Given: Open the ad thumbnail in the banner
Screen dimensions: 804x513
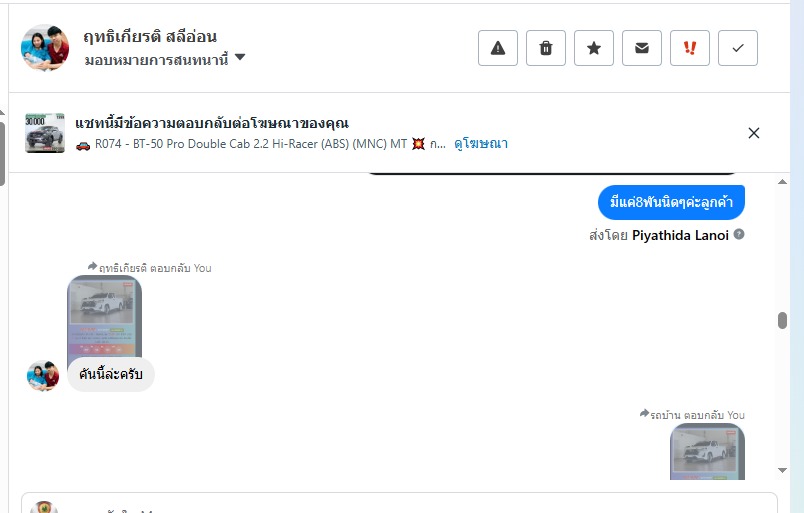Looking at the screenshot, I should pos(45,133).
